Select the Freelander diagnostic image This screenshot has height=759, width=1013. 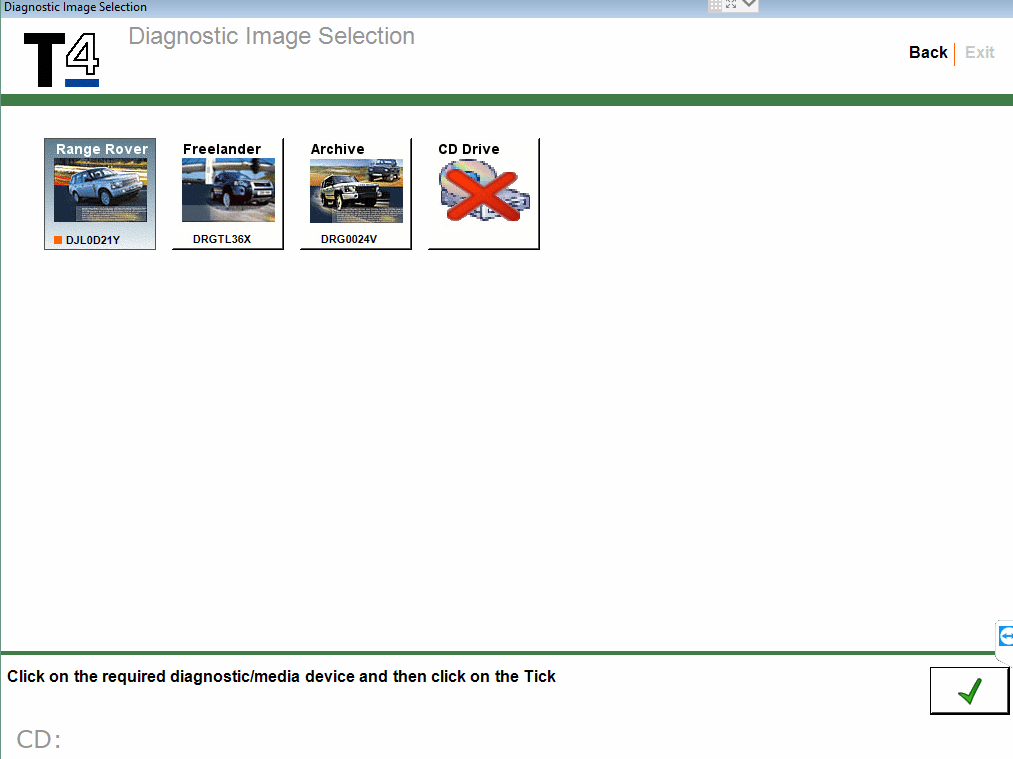point(228,193)
